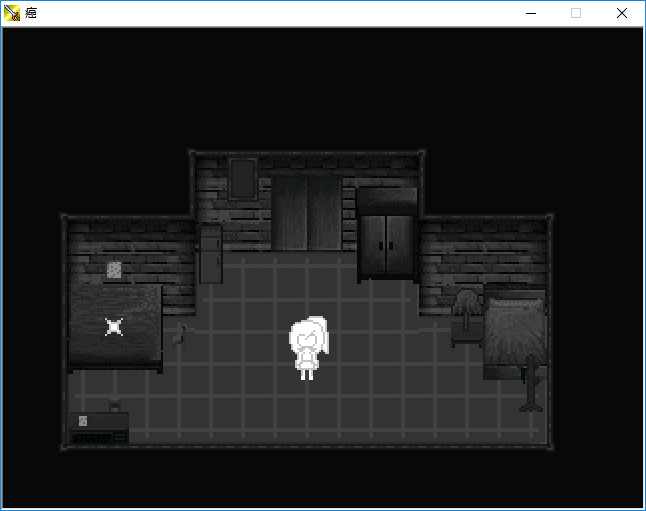Click the bed on the right side

coord(515,332)
